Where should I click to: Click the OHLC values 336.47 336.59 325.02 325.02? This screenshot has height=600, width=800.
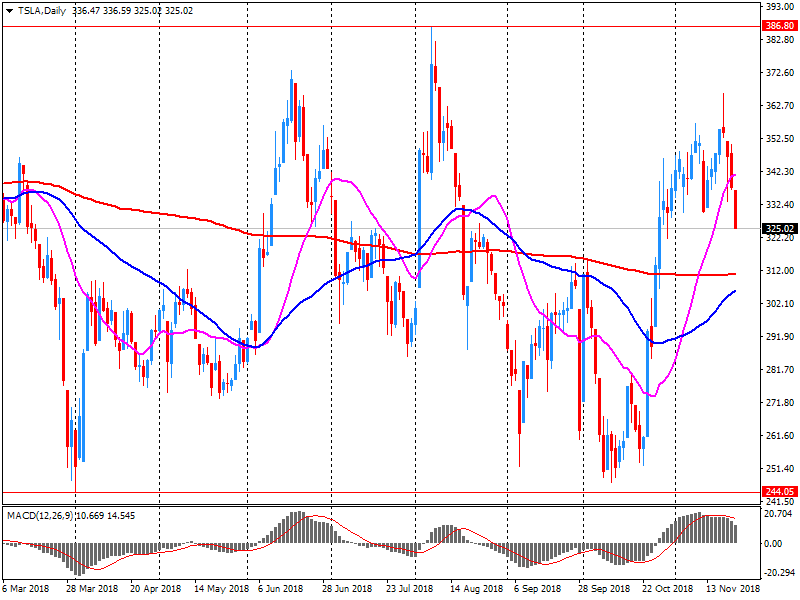133,11
